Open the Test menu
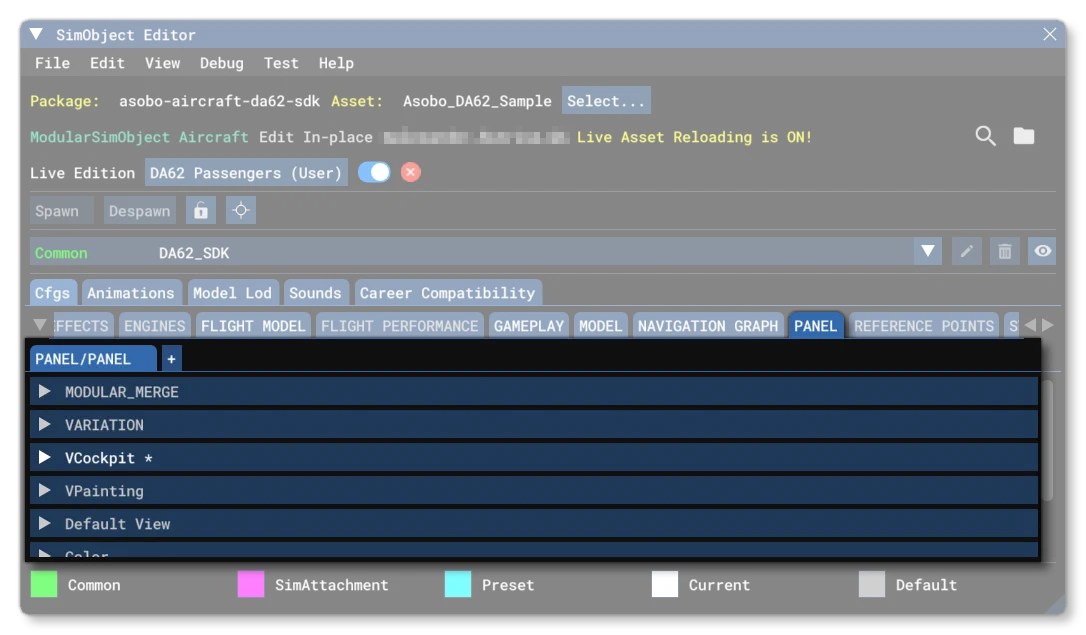The image size is (1086, 635). coord(281,63)
